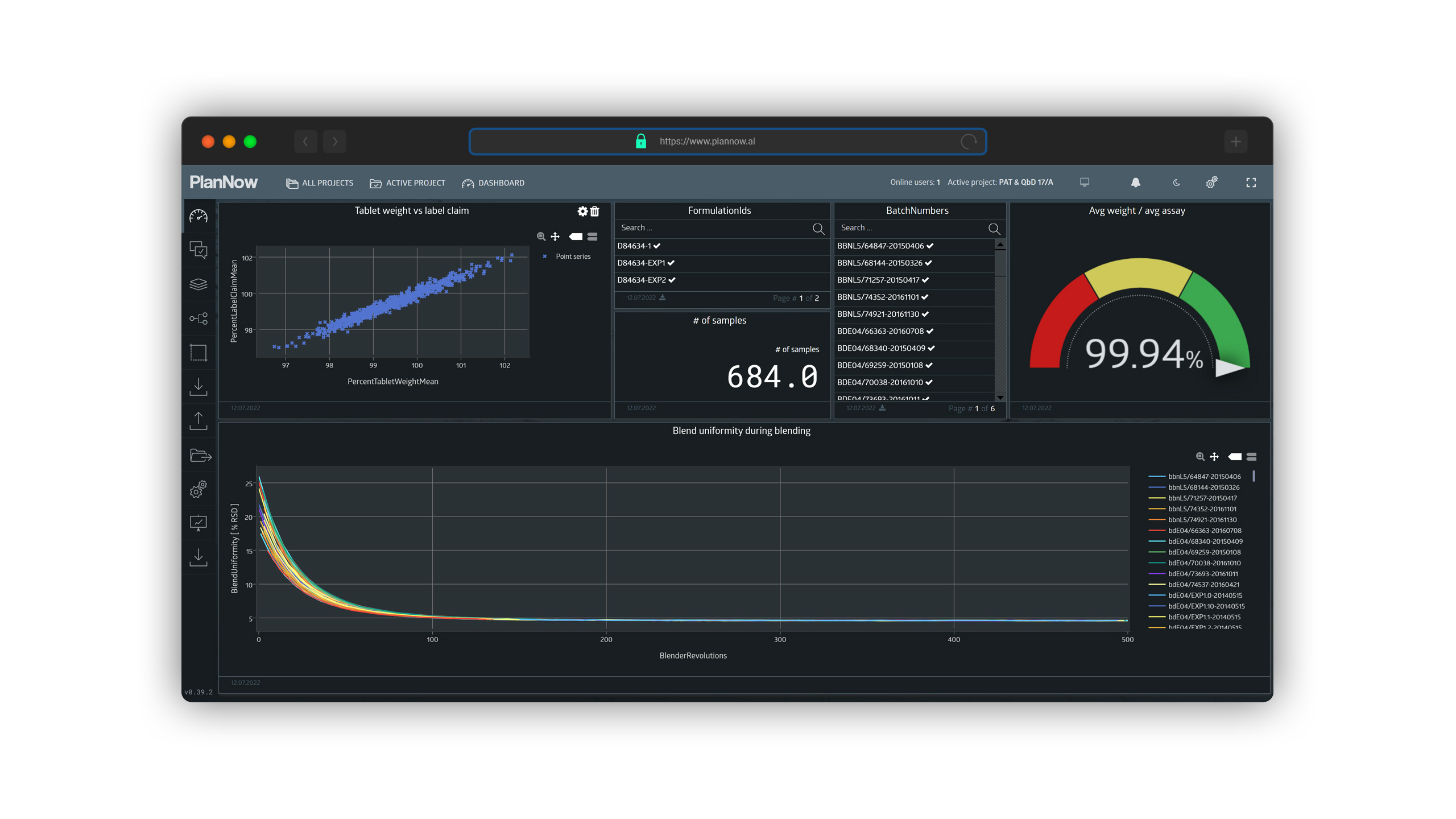Select zoom tool on Tablet weight chart
The width and height of the screenshot is (1456, 819).
coord(541,236)
